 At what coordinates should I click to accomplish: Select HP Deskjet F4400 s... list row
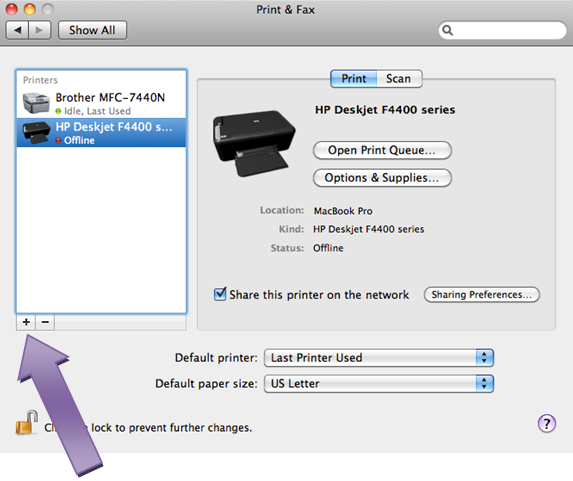101,132
